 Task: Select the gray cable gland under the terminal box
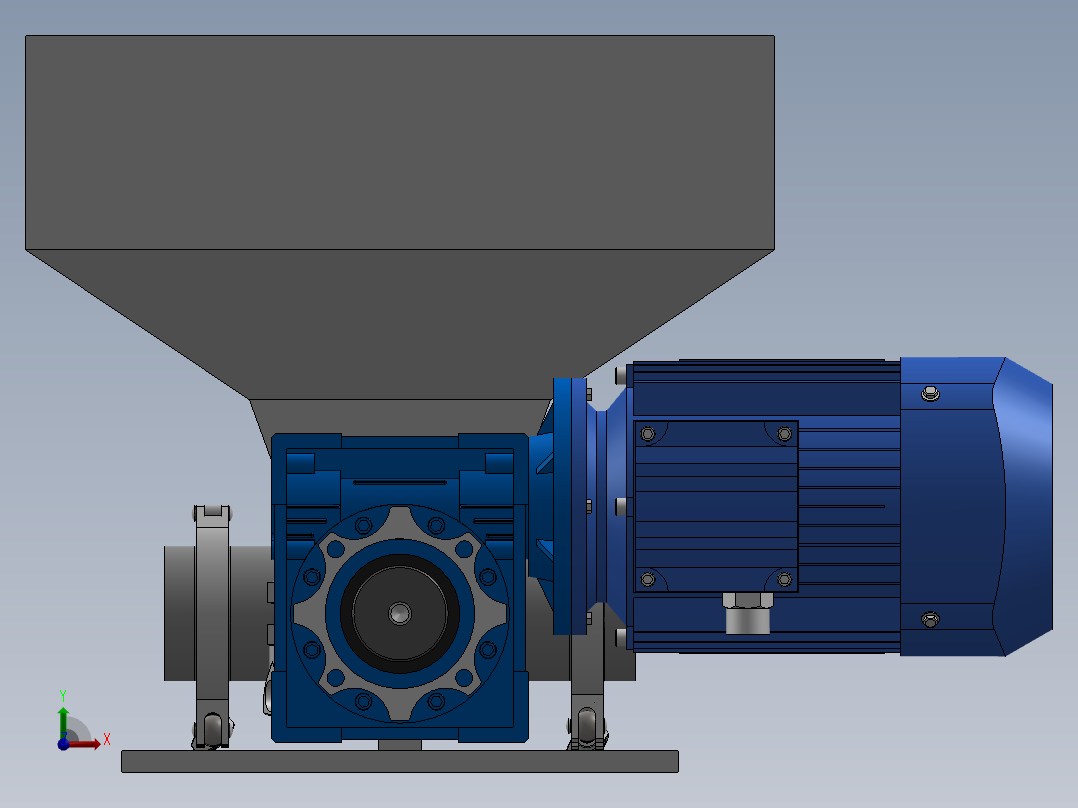pyautogui.click(x=748, y=613)
